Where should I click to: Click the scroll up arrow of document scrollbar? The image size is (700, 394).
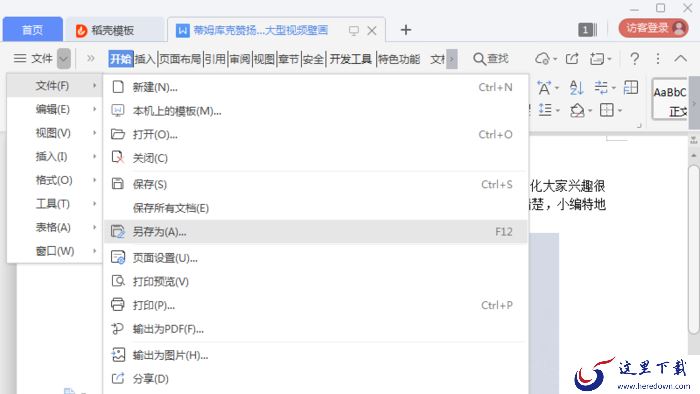coord(693,155)
